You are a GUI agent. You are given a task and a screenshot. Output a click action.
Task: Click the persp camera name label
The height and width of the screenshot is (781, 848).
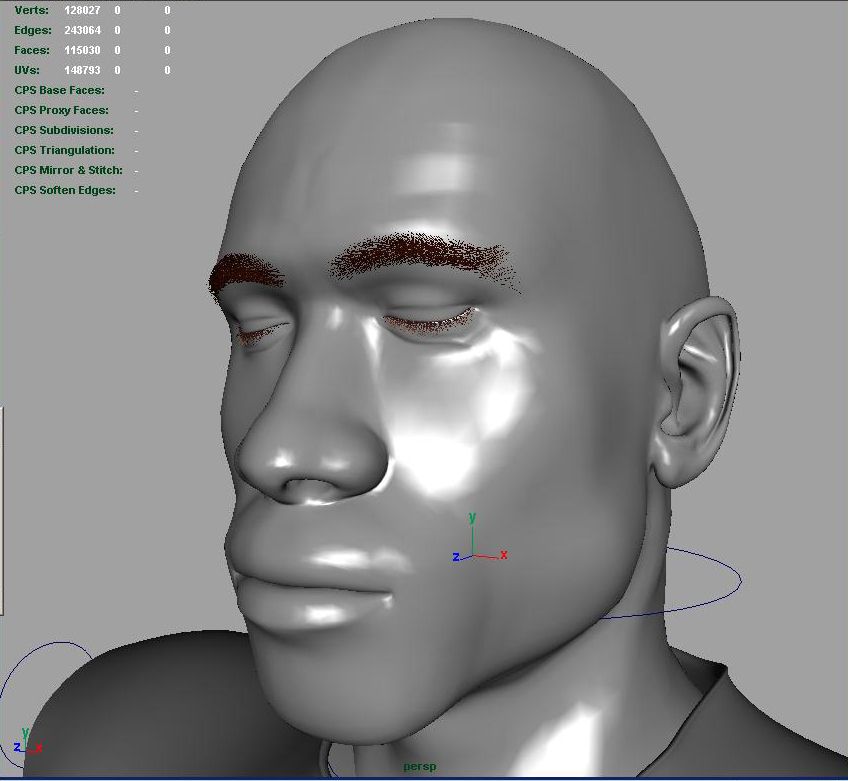421,767
